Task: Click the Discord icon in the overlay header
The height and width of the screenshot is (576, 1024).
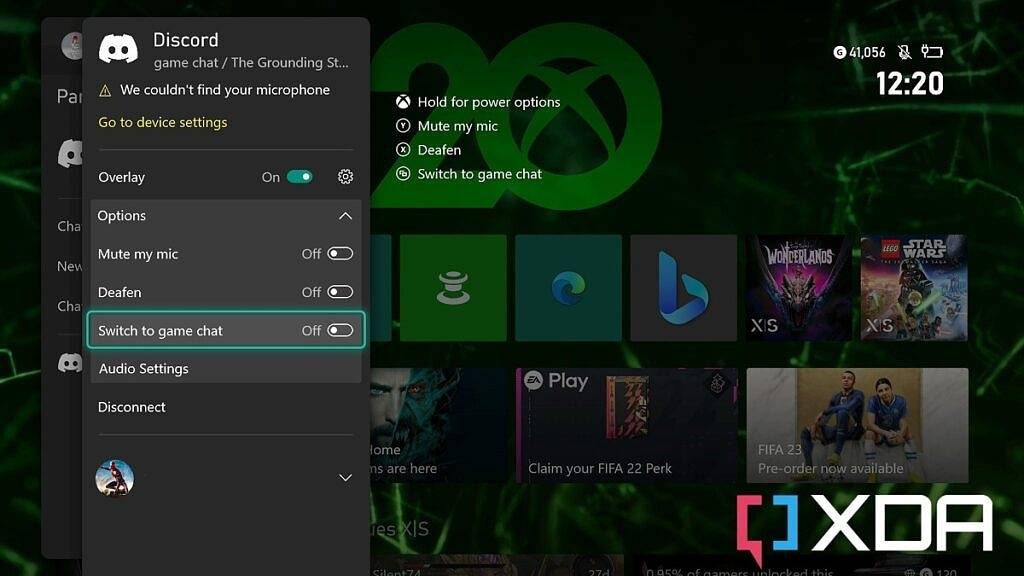Action: tap(120, 48)
